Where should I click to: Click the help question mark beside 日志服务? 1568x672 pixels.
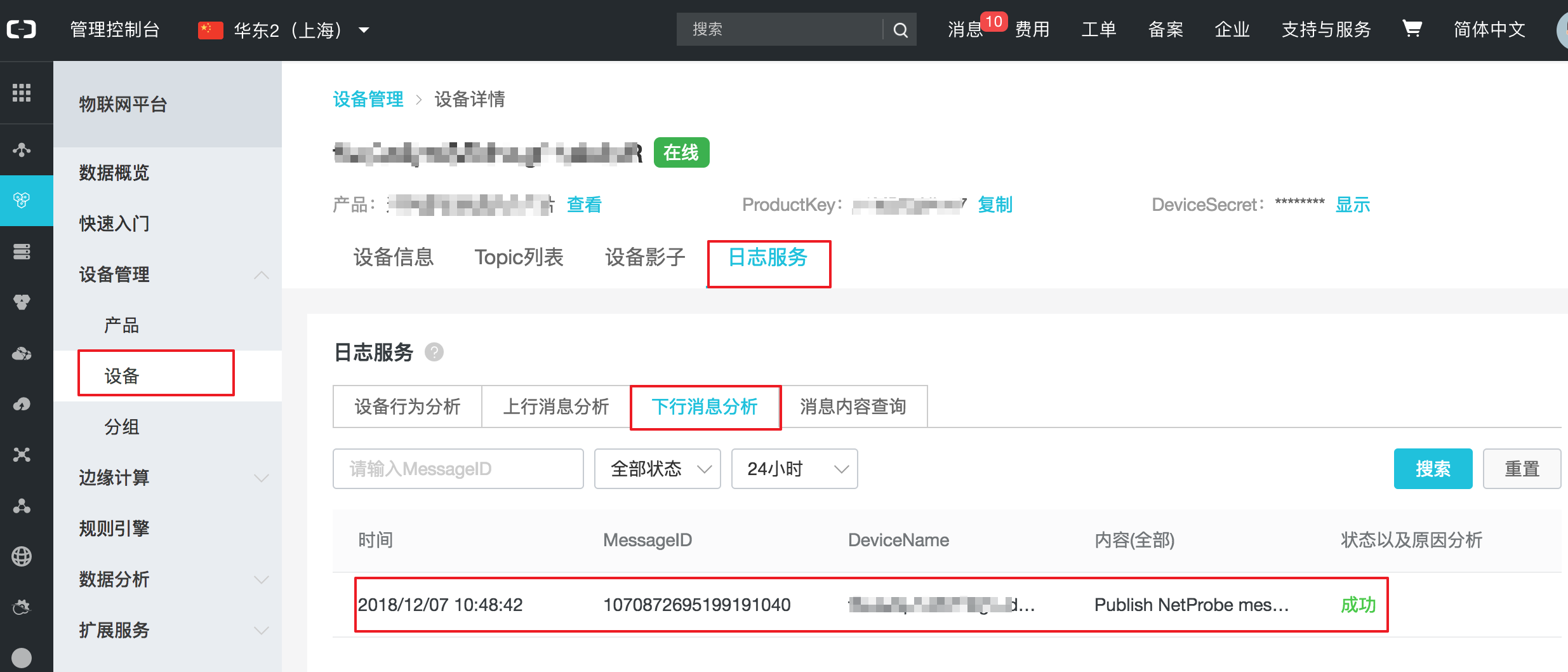pyautogui.click(x=434, y=352)
